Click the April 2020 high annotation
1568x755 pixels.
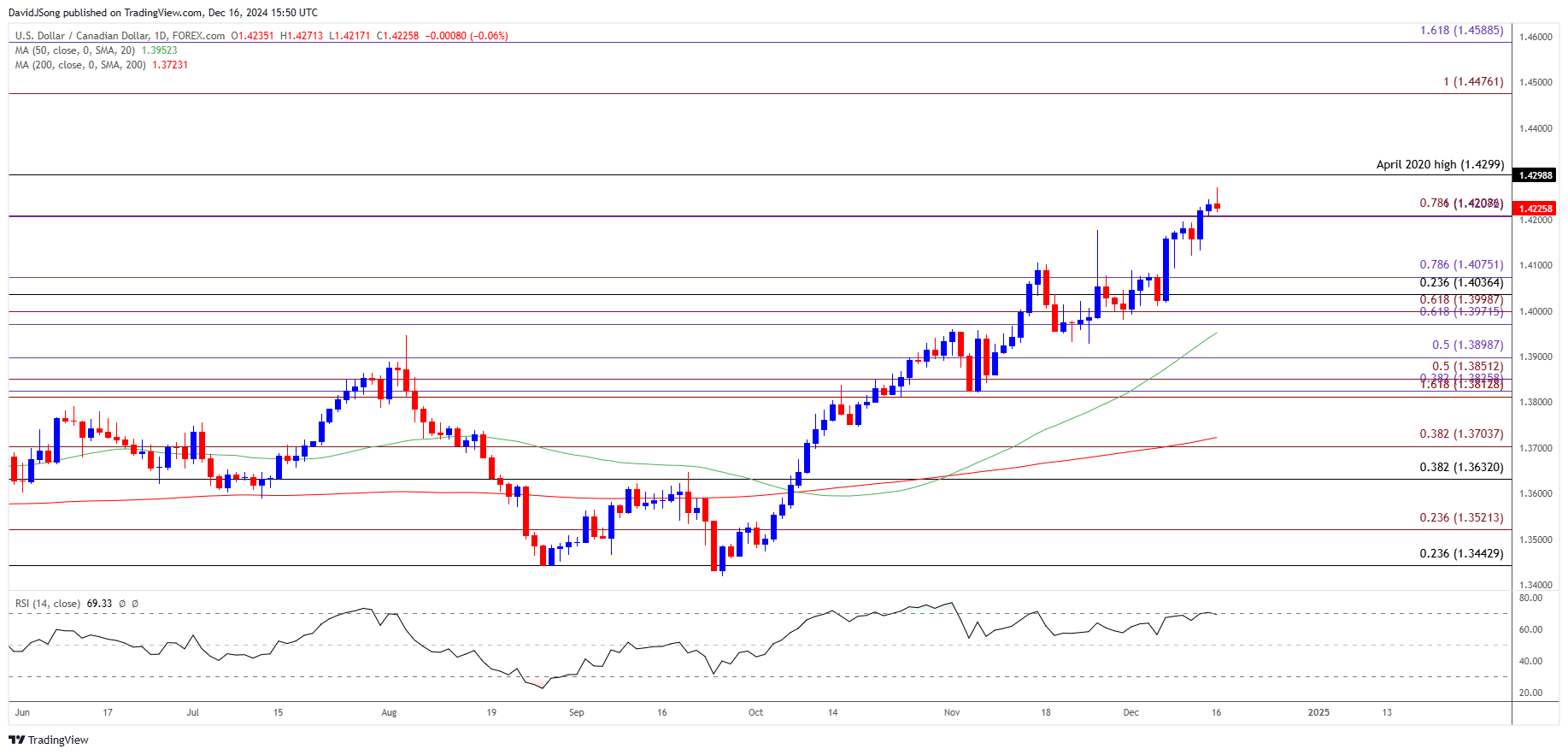[1440, 164]
